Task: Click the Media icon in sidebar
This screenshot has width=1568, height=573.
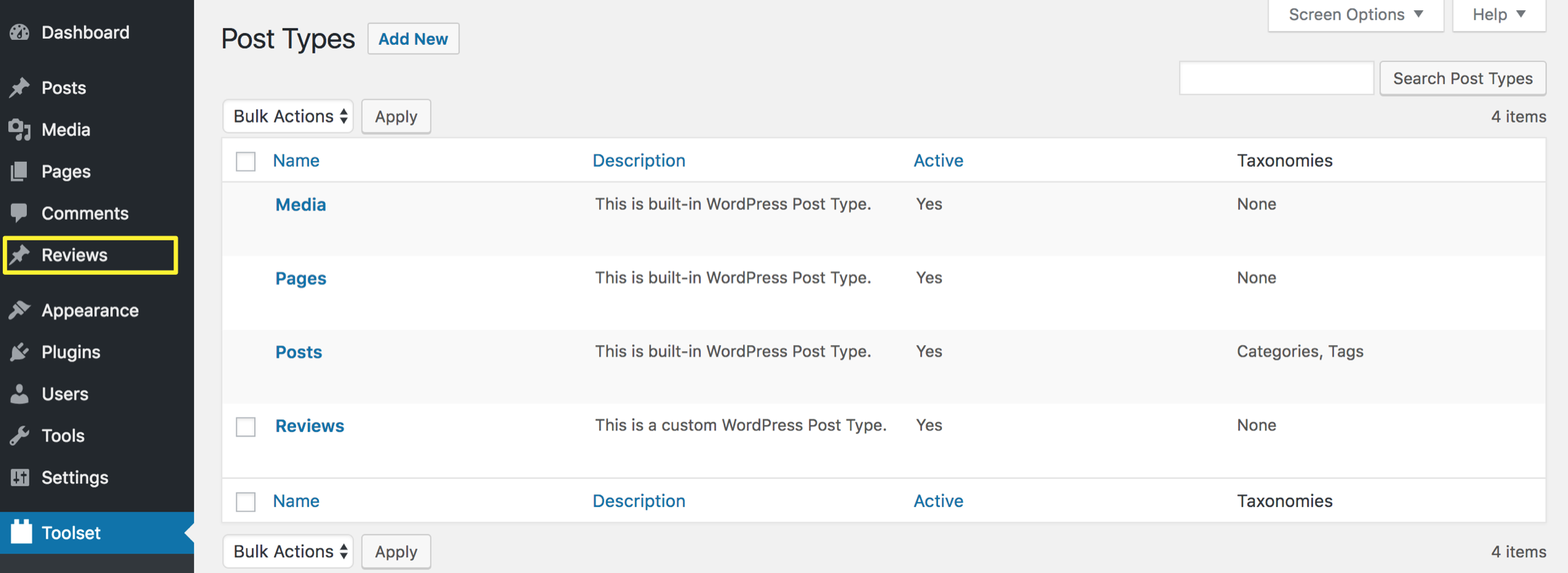Action: coord(20,129)
